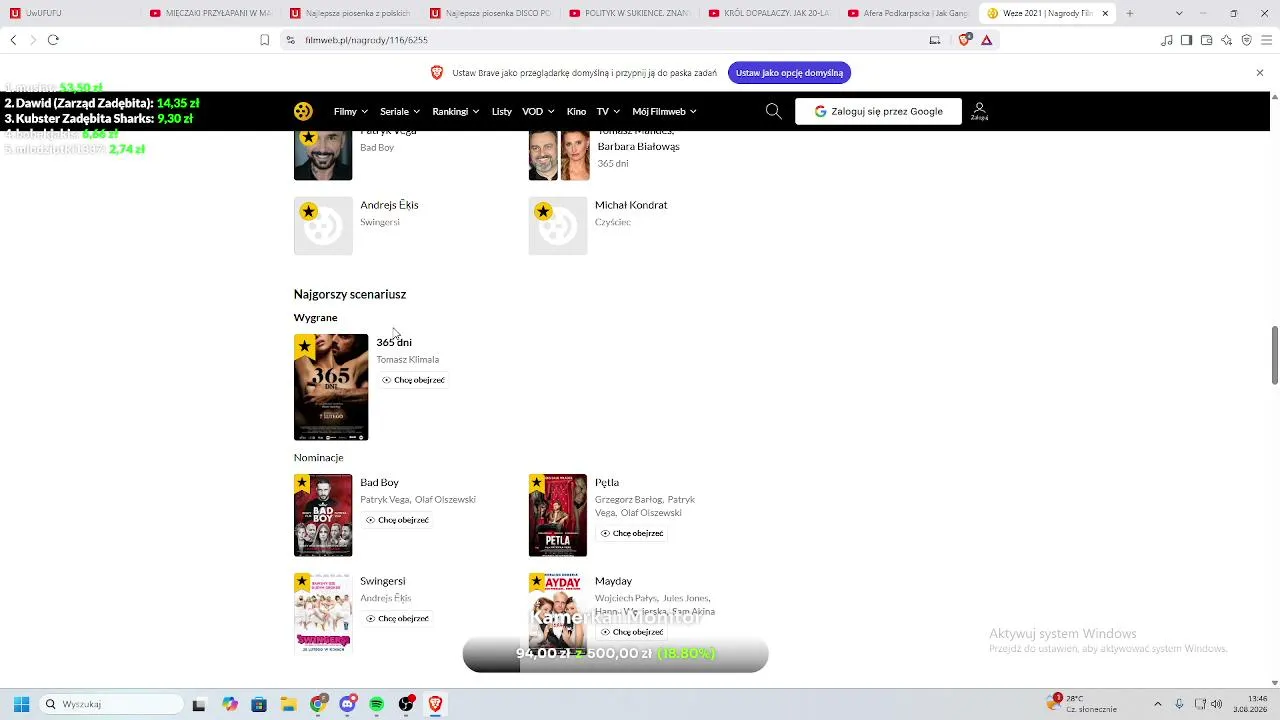Click the Brave browser taskbar icon
Image resolution: width=1280 pixels, height=720 pixels.
pyautogui.click(x=435, y=704)
